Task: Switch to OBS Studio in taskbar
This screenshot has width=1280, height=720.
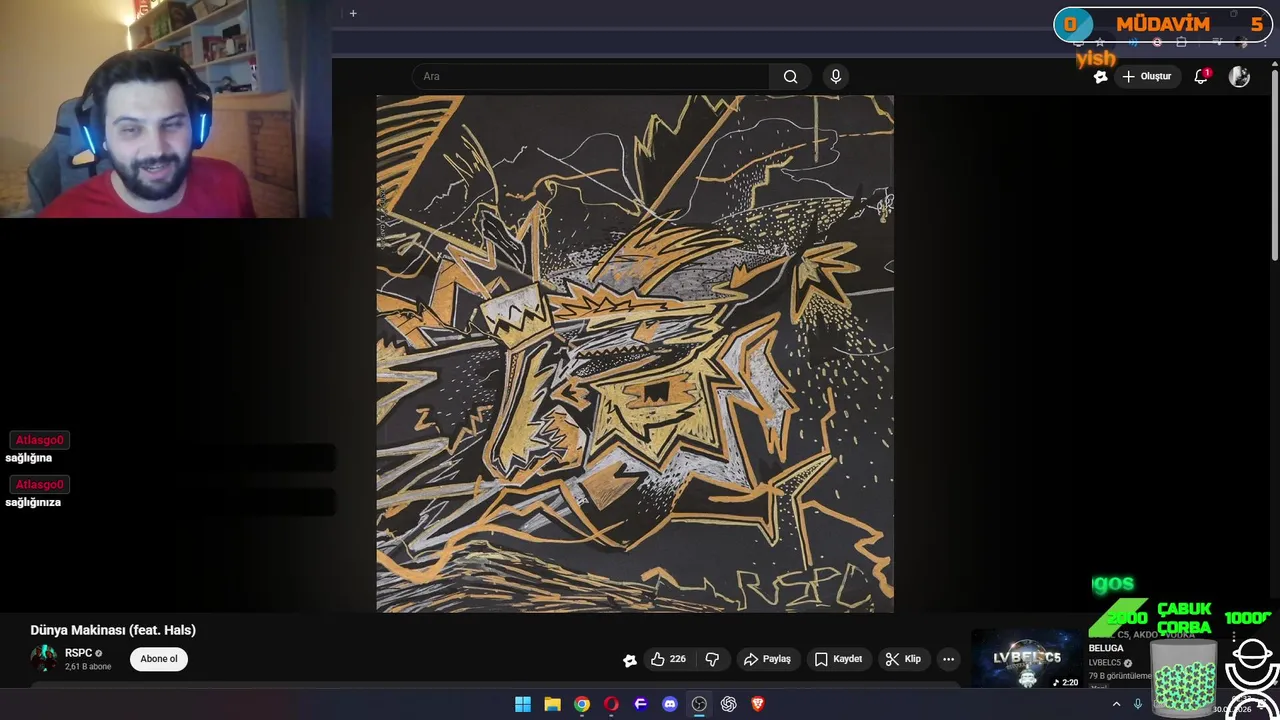Action: [699, 704]
